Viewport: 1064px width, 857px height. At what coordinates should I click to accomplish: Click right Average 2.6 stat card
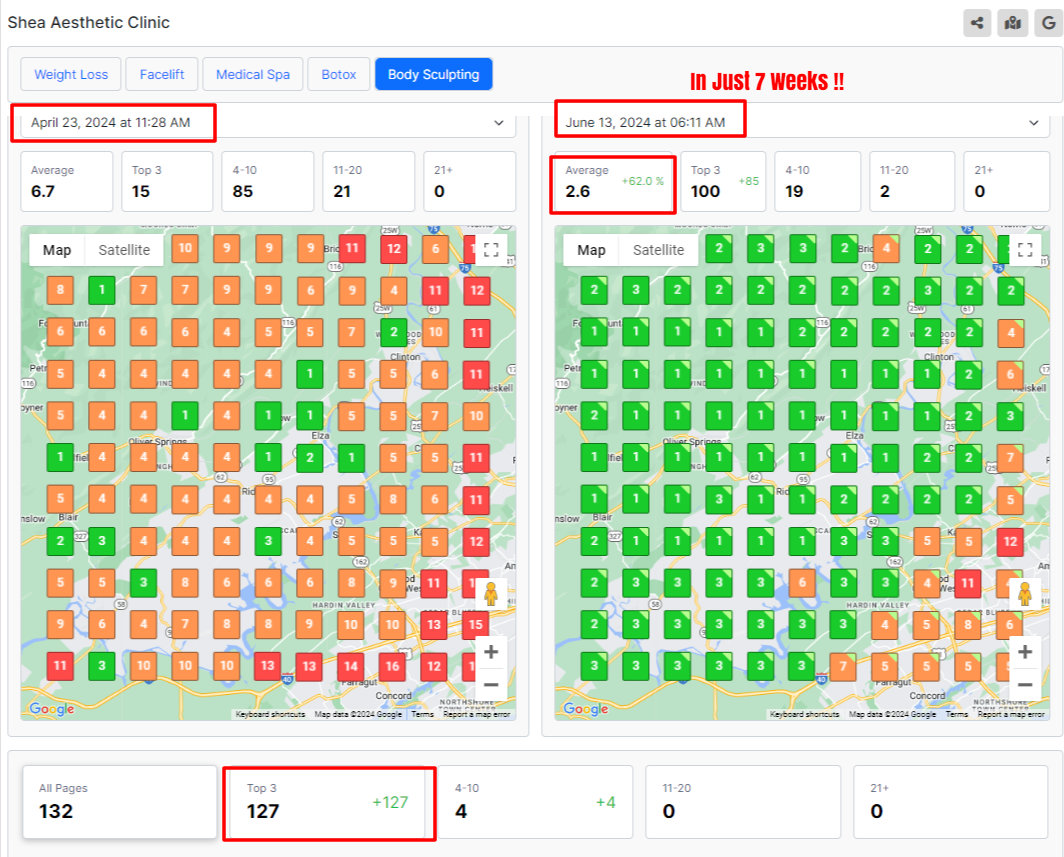pyautogui.click(x=613, y=183)
